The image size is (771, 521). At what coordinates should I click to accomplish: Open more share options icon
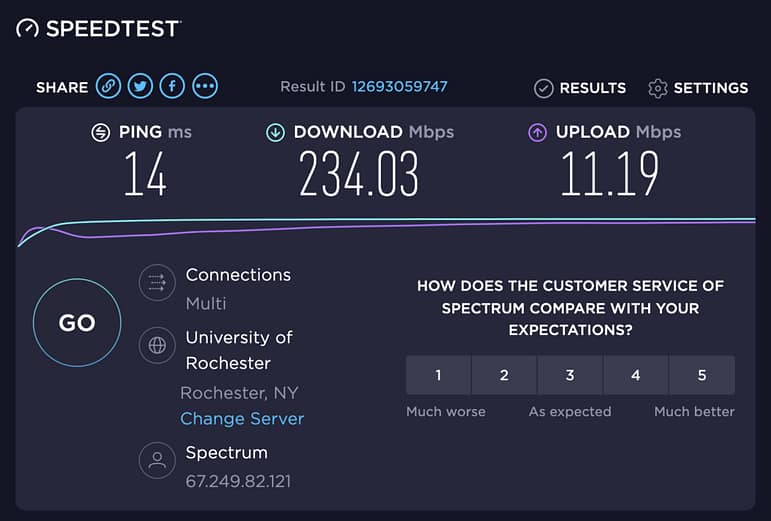click(x=205, y=87)
